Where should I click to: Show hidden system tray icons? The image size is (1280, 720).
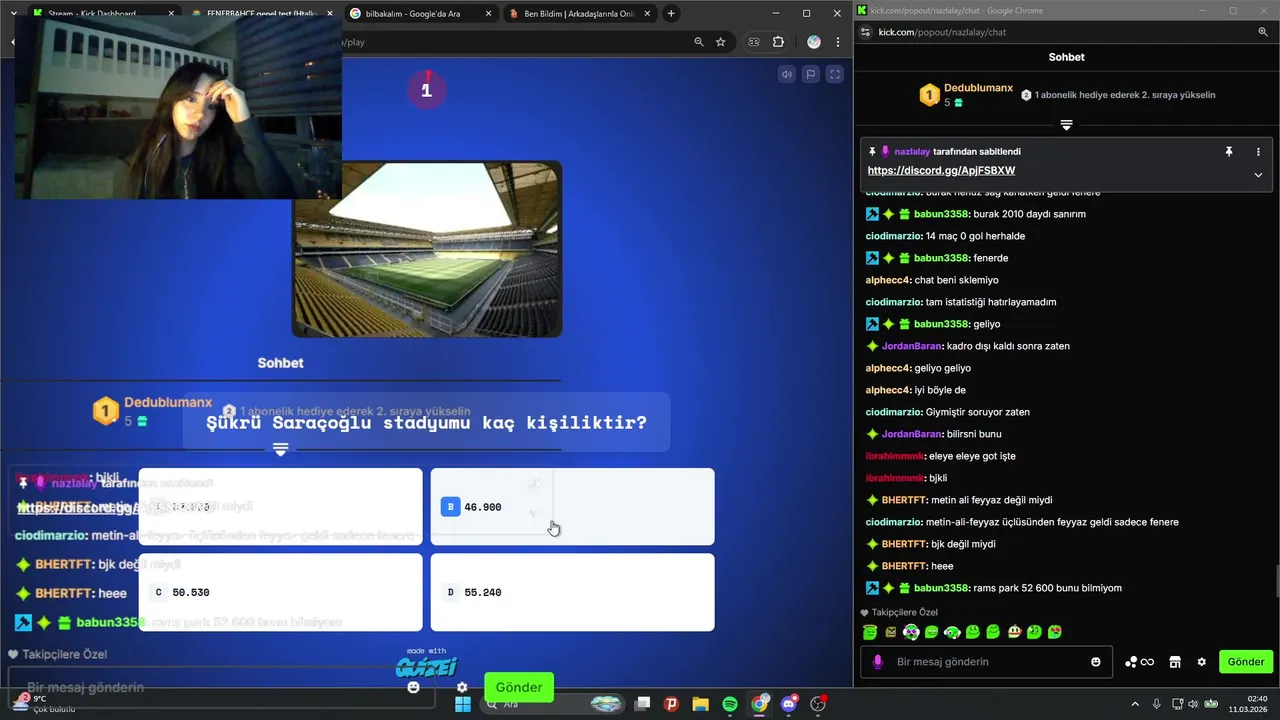pos(1135,704)
